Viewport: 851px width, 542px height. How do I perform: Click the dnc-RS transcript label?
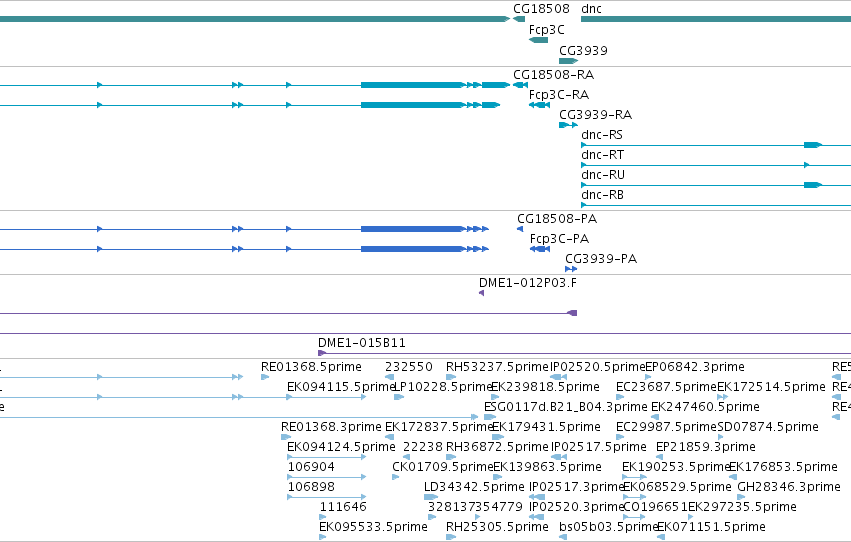point(602,135)
